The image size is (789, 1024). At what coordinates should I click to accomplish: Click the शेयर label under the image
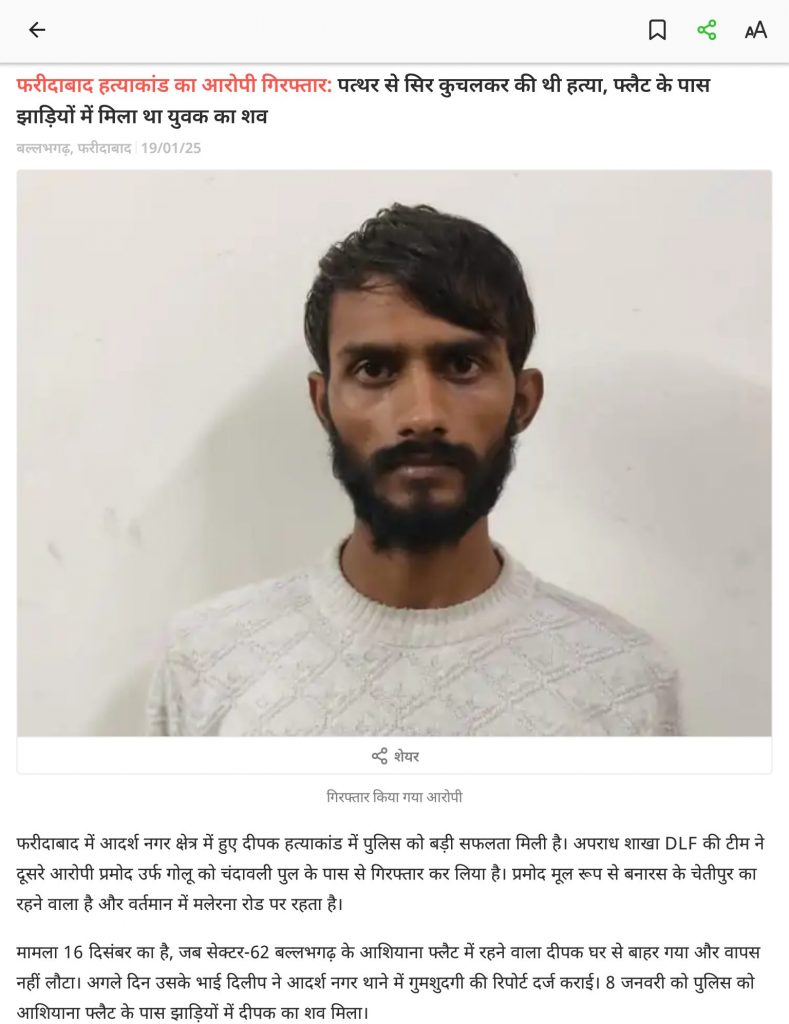pos(406,756)
